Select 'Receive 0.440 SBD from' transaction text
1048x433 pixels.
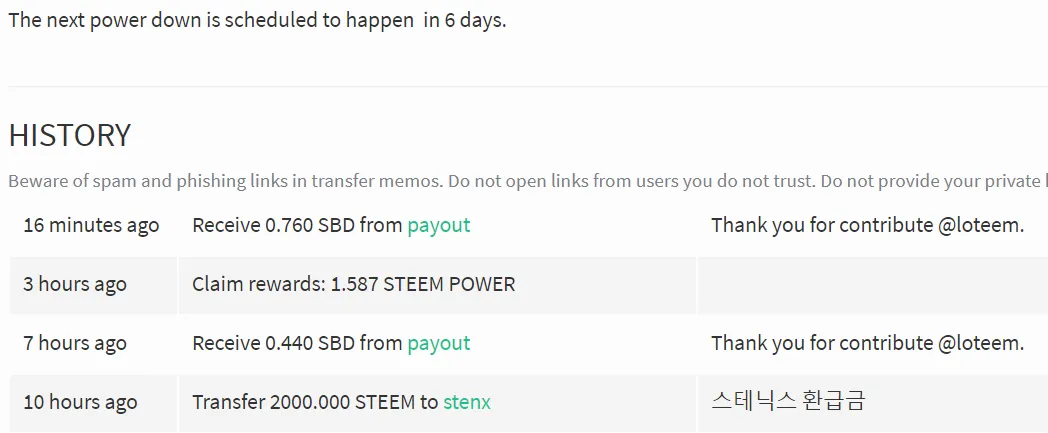[x=298, y=343]
